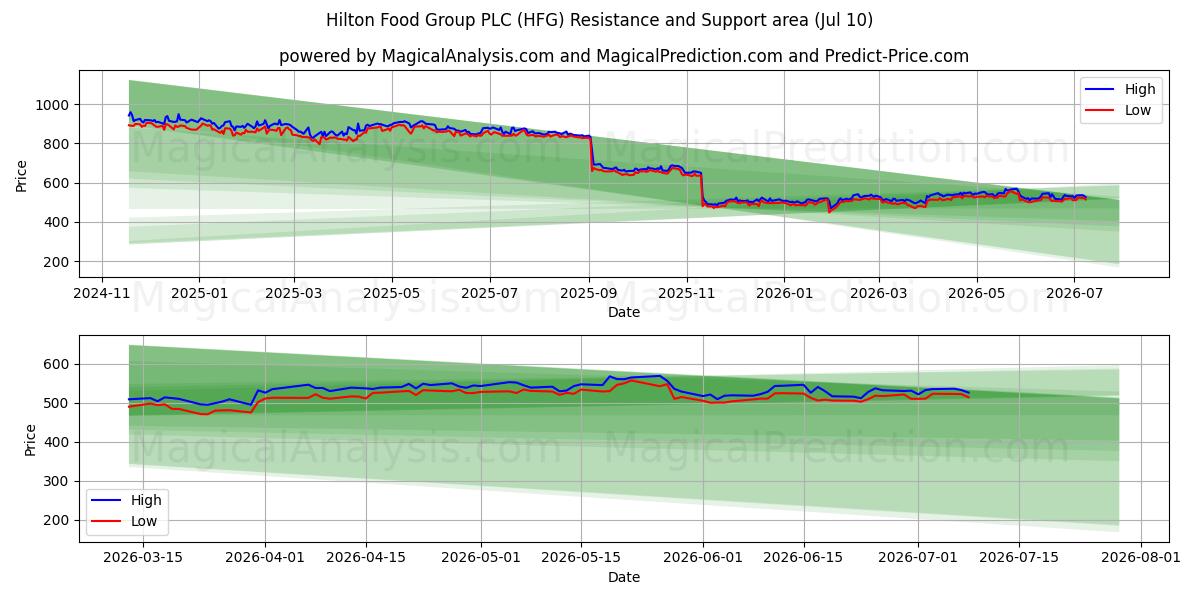Click the top chart x-axis date "2025-03"
The image size is (1200, 600).
[x=294, y=294]
